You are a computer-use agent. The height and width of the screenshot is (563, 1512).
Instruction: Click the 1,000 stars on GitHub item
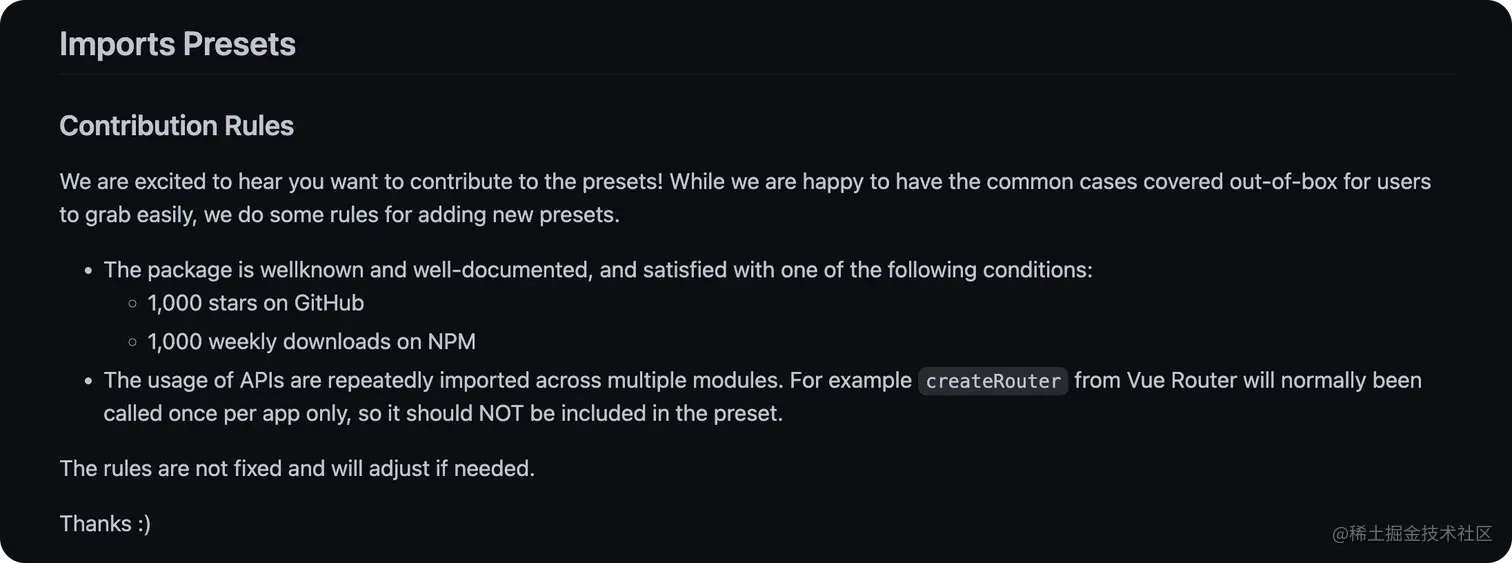pos(256,303)
